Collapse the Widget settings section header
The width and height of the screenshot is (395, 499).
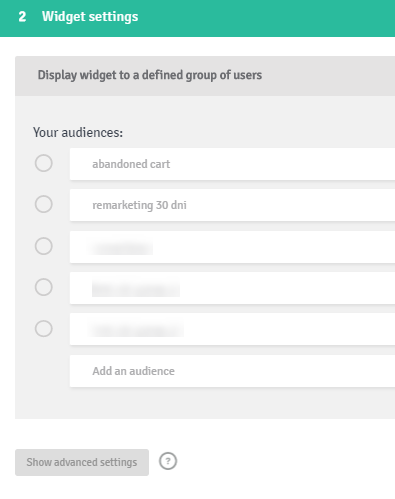pyautogui.click(x=197, y=18)
